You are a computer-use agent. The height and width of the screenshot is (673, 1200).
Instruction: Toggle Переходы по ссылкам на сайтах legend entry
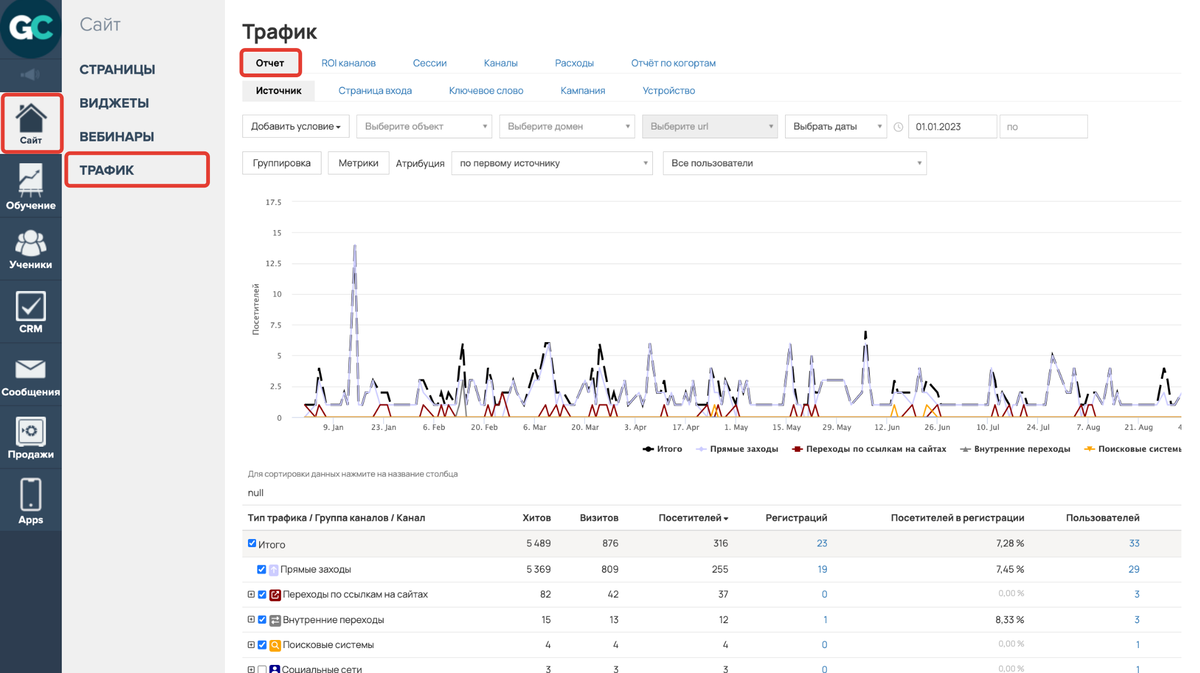pyautogui.click(x=868, y=449)
